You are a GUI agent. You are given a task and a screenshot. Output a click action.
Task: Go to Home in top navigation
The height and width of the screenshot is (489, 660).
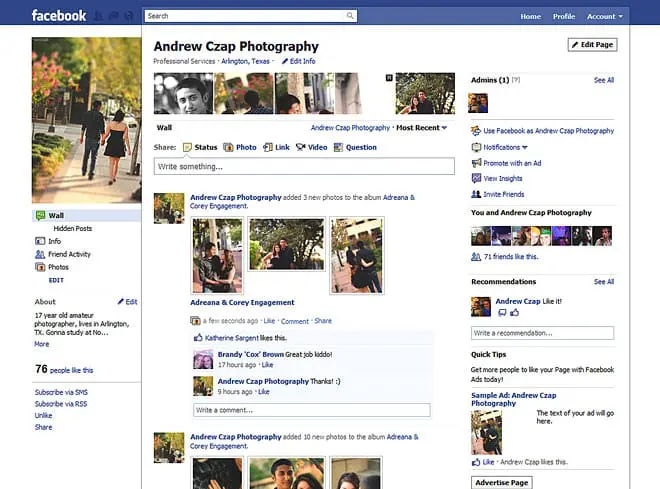530,16
